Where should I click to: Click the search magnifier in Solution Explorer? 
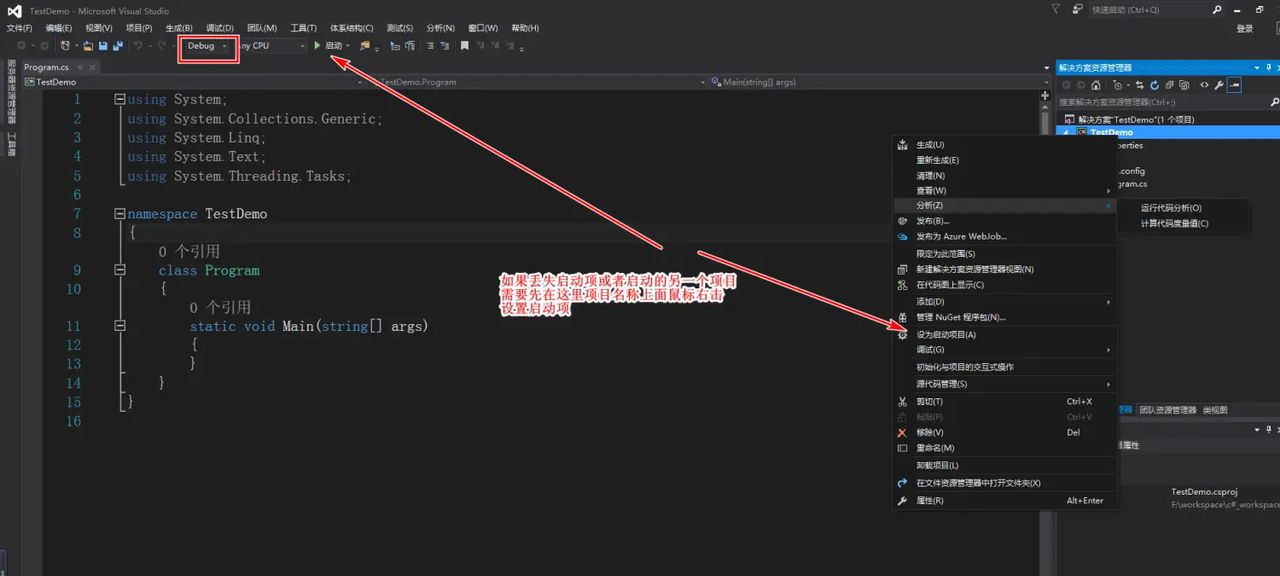coord(1271,102)
